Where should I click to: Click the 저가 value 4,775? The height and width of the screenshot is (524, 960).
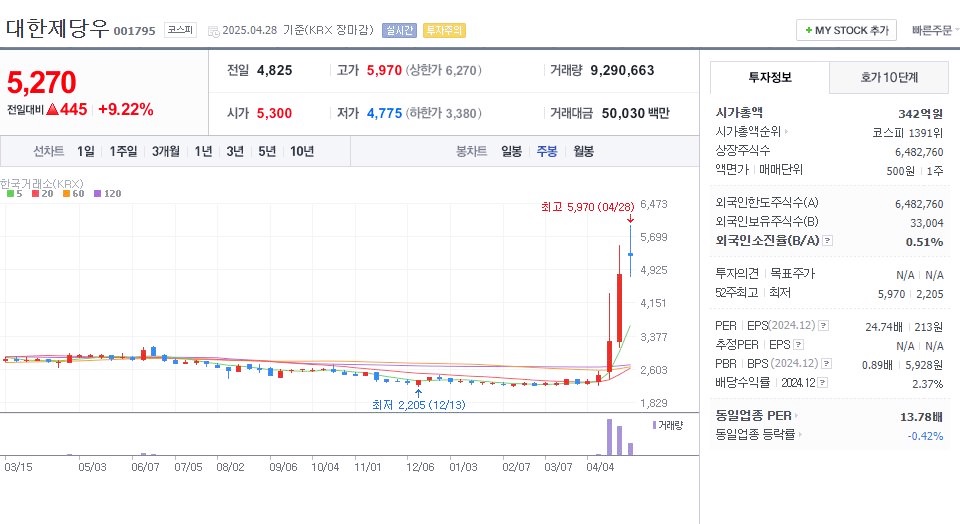tap(384, 113)
